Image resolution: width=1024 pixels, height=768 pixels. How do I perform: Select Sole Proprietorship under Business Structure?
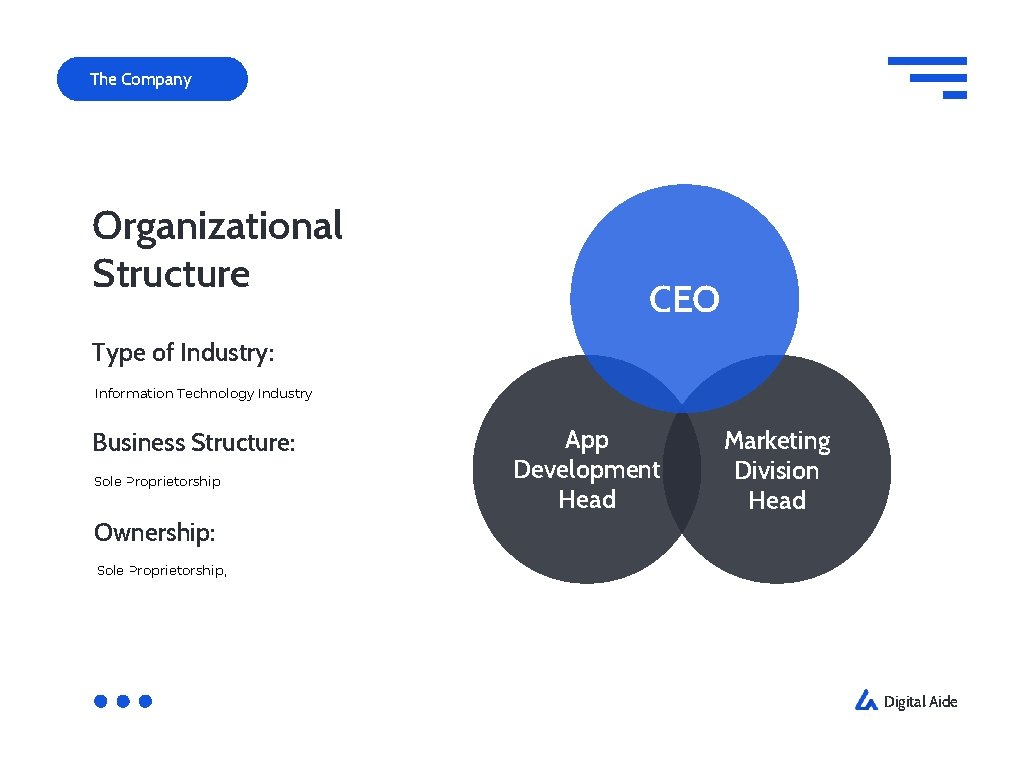click(x=157, y=481)
